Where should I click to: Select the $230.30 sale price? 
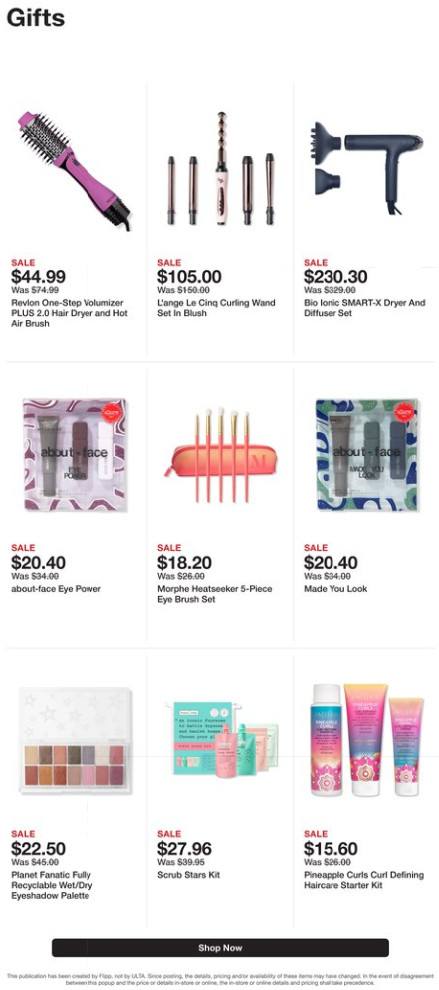[335, 277]
